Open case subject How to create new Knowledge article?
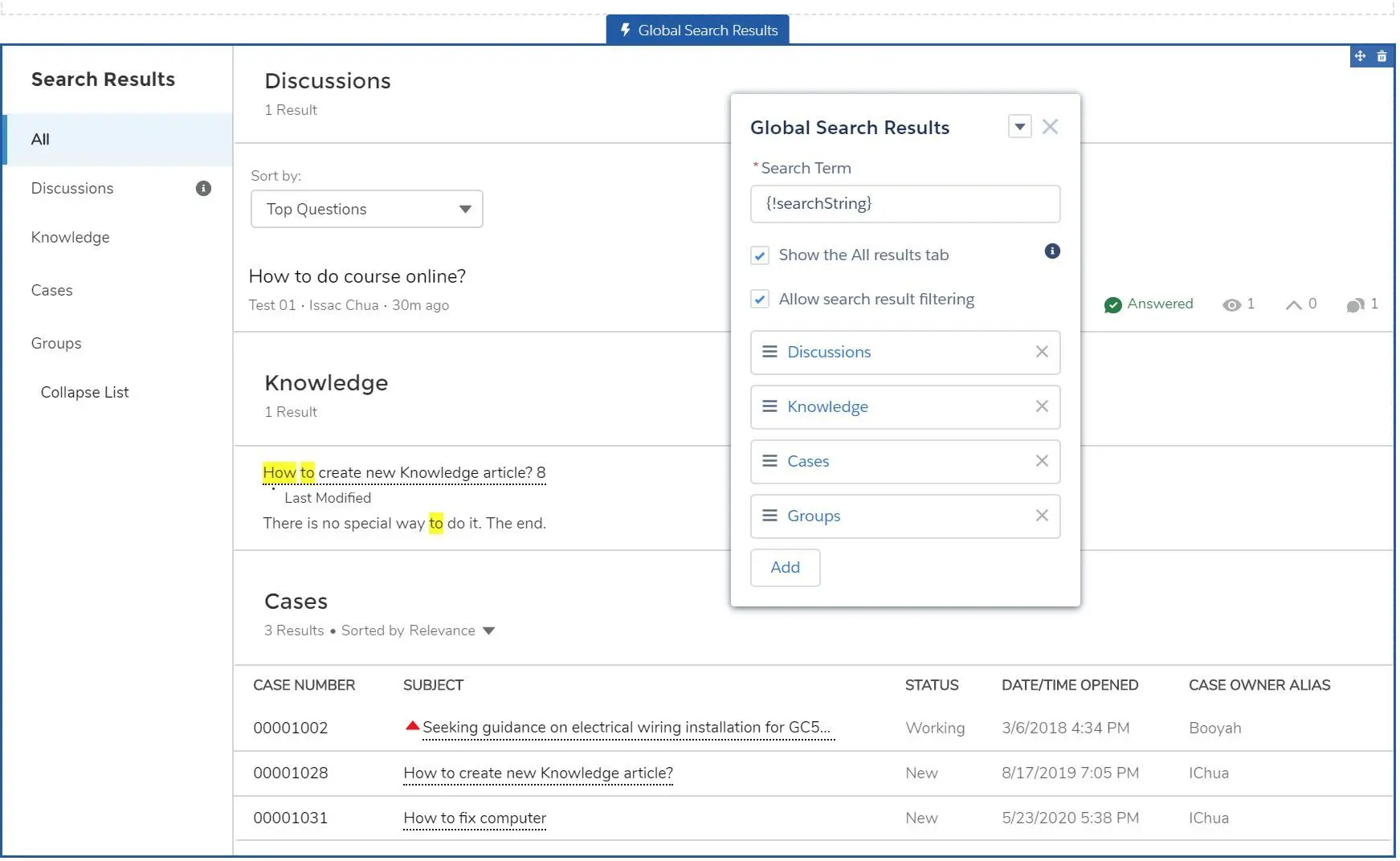This screenshot has height=861, width=1400. [538, 773]
